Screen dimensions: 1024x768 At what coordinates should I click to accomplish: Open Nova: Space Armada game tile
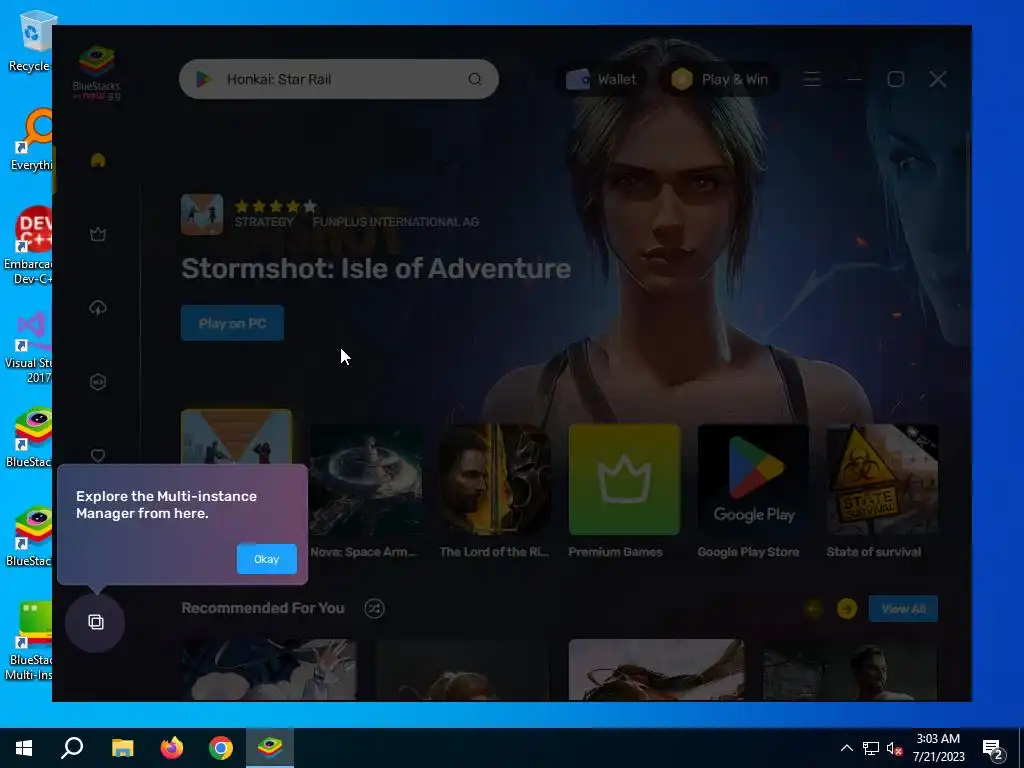(x=365, y=491)
